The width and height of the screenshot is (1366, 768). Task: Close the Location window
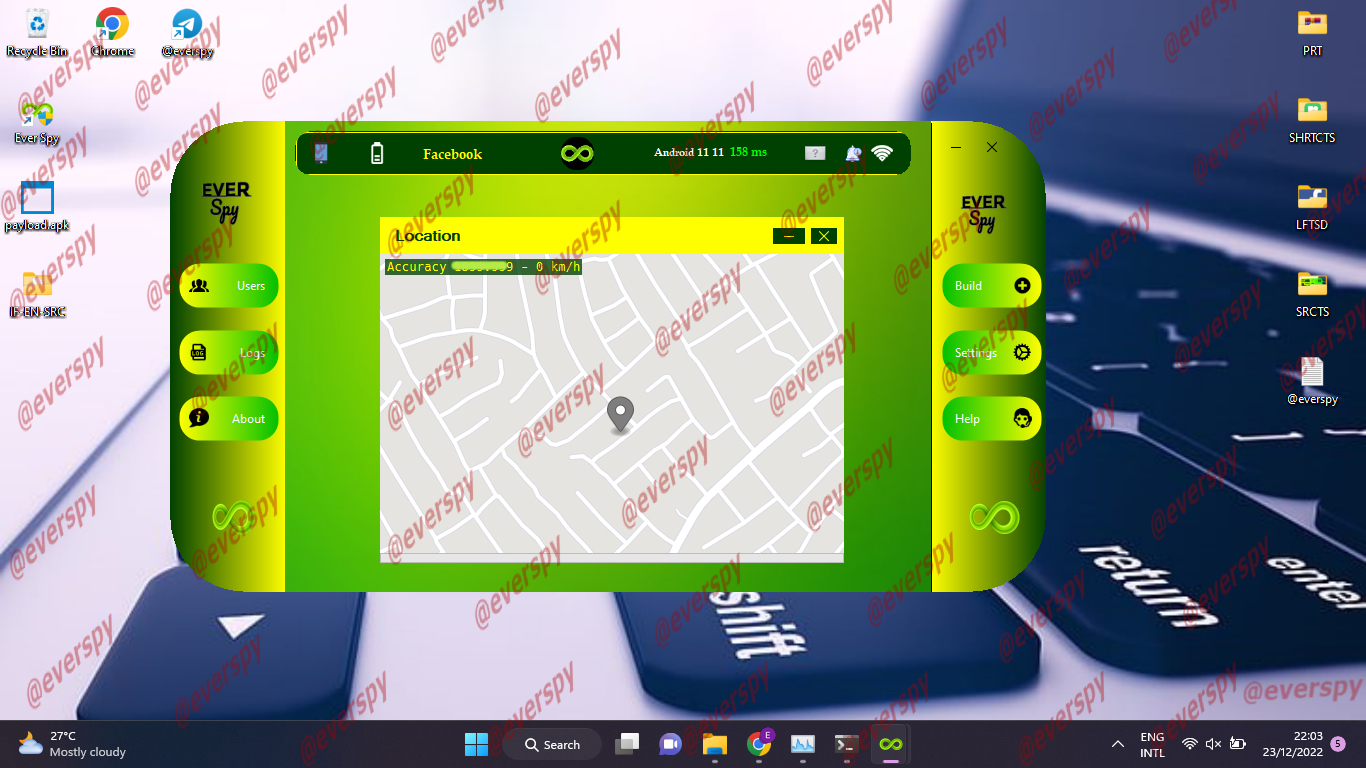pyautogui.click(x=823, y=236)
